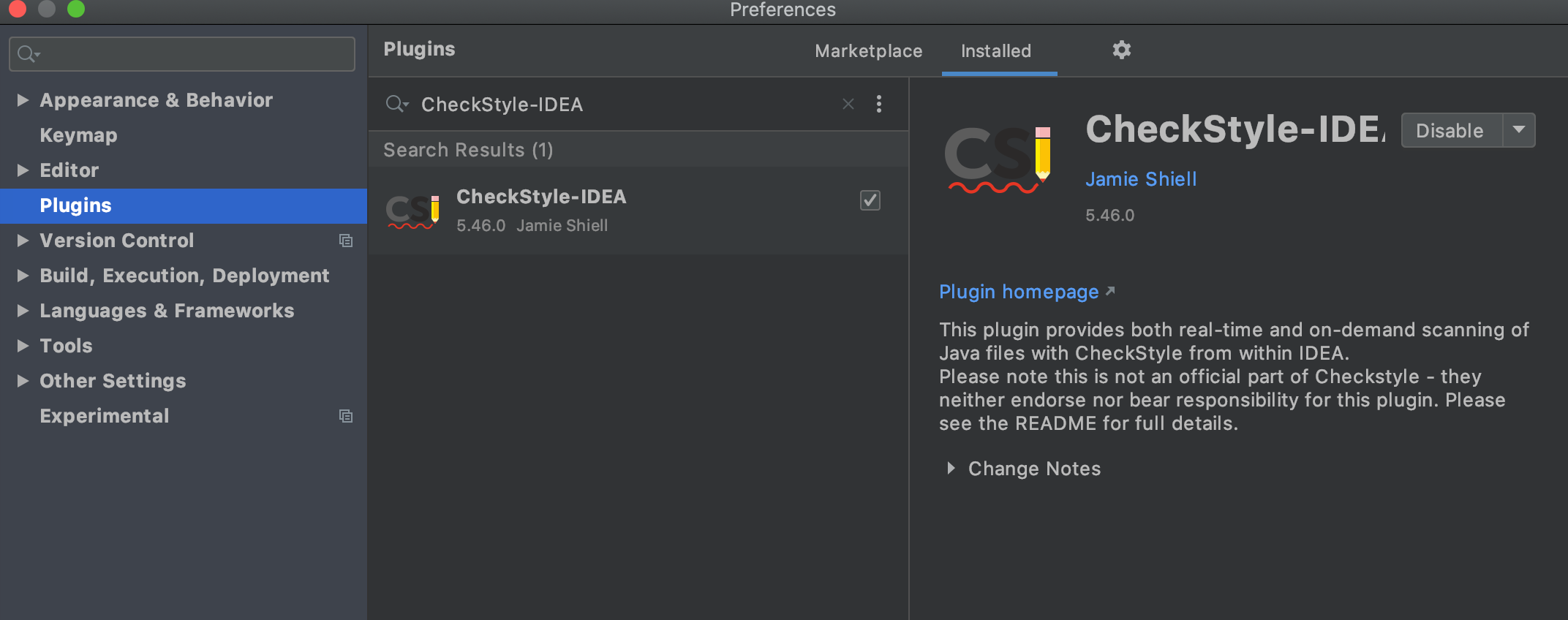This screenshot has width=1568, height=620.
Task: Clear the CheckStyle-IDEA plugin search text
Action: tap(848, 104)
